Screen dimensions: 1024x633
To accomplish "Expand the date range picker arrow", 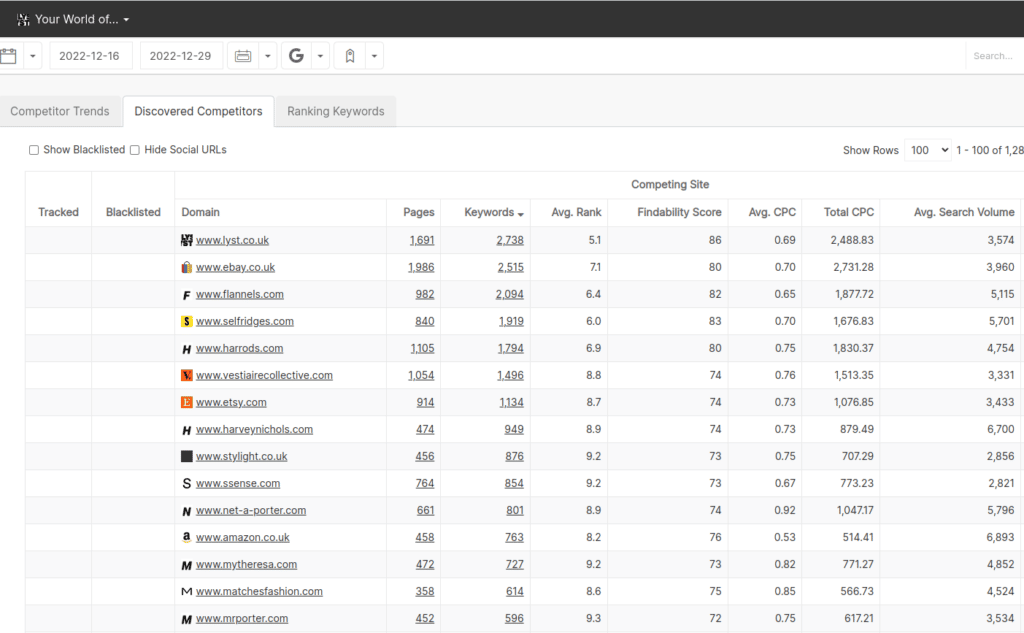I will point(268,56).
